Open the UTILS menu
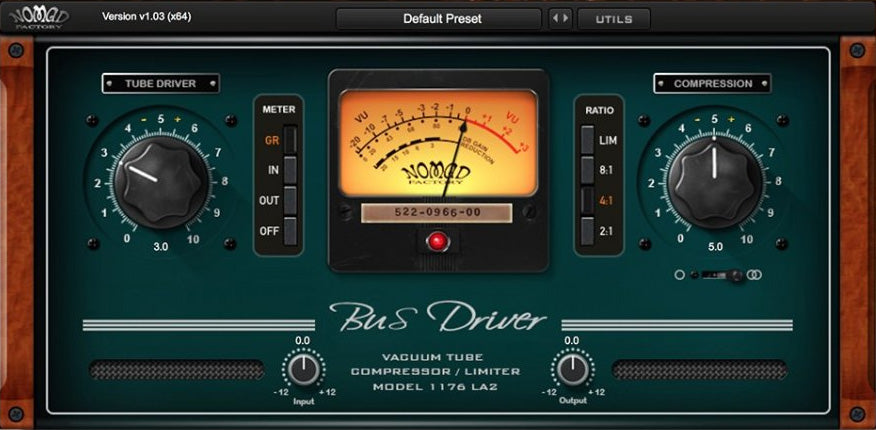The height and width of the screenshot is (430, 876). pos(613,19)
